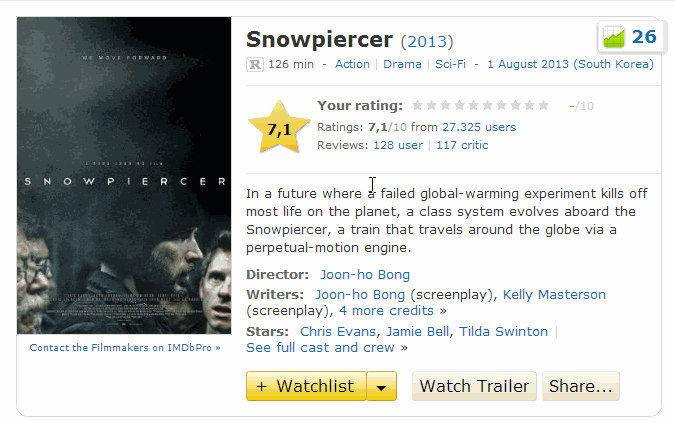Screen dimensions: 675x422
Task: Open the Share menu button
Action: pos(580,386)
